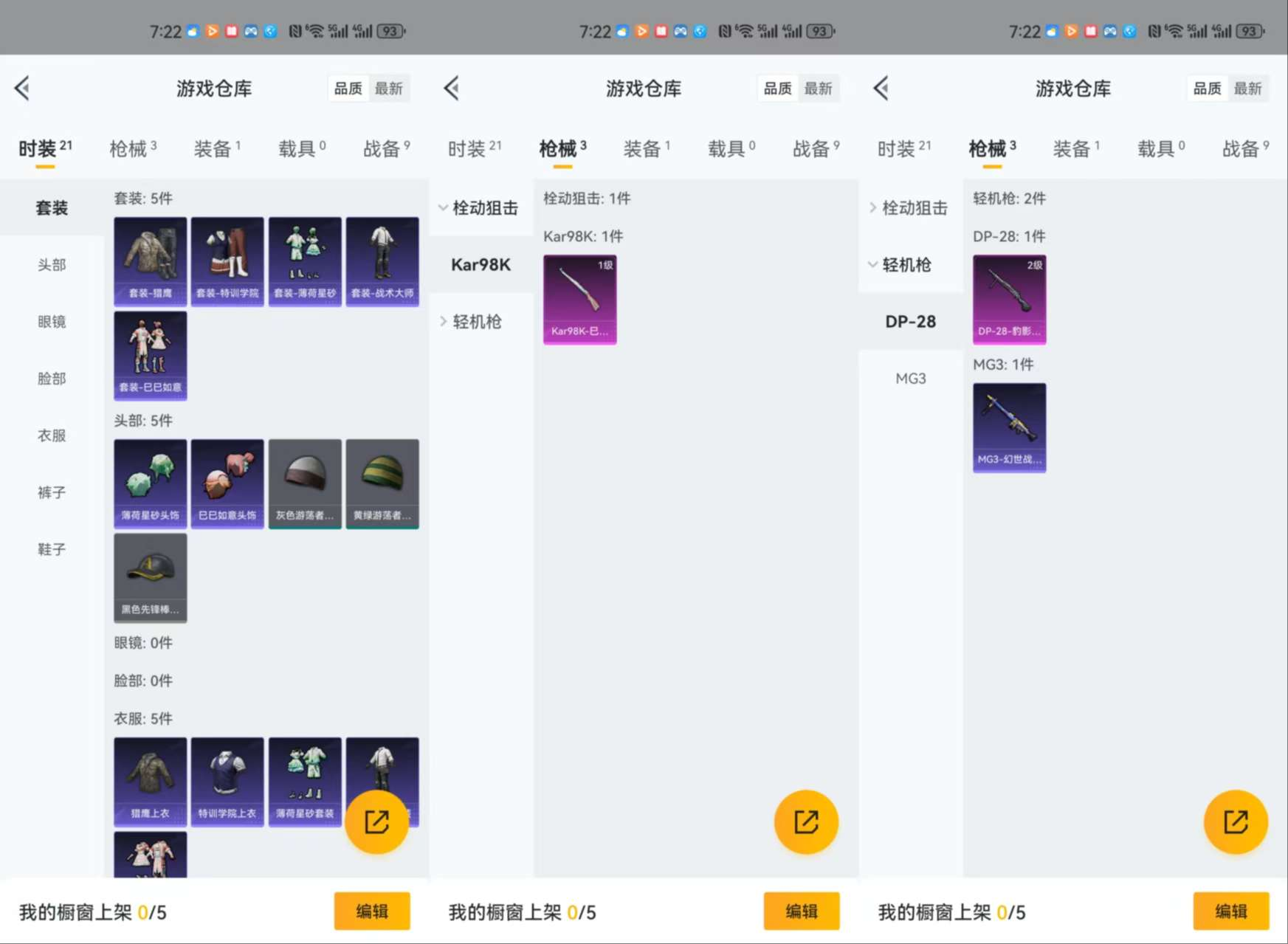Screen dimensions: 1288x944
Task: Select MG3 in the right panel sidebar
Action: tap(910, 379)
